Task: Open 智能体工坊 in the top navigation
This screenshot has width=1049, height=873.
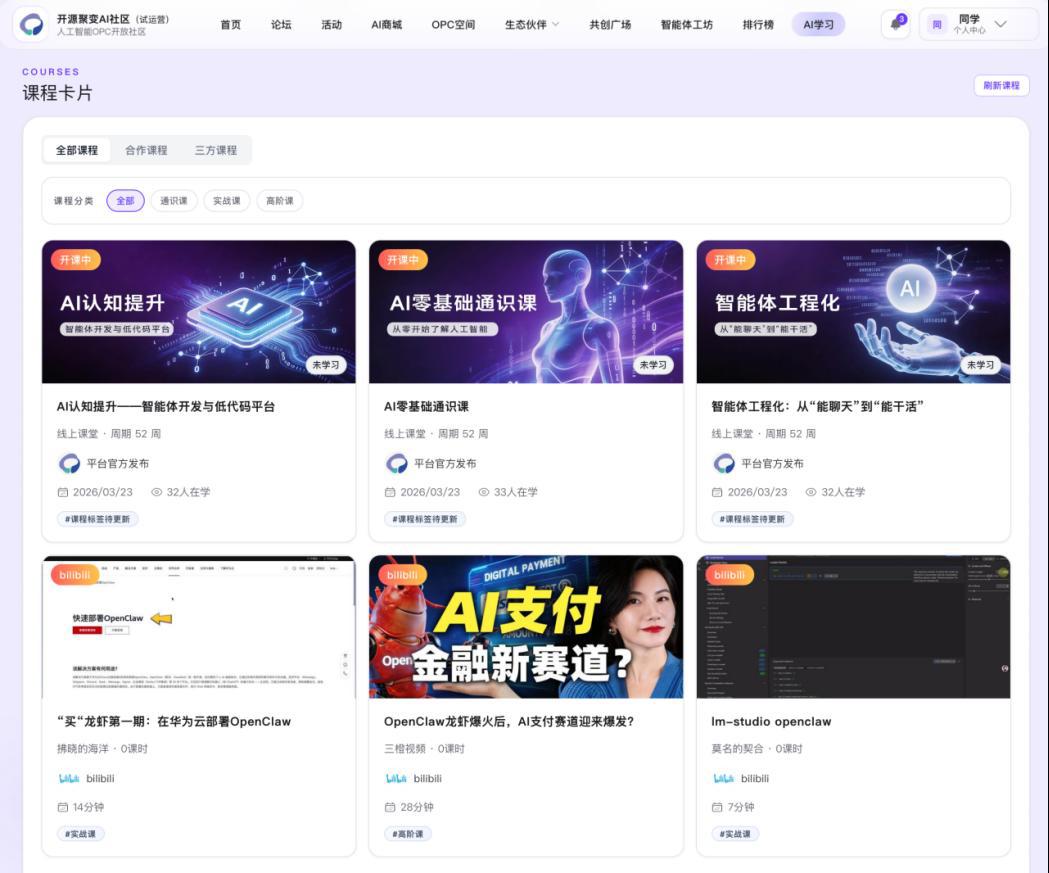Action: pos(686,25)
